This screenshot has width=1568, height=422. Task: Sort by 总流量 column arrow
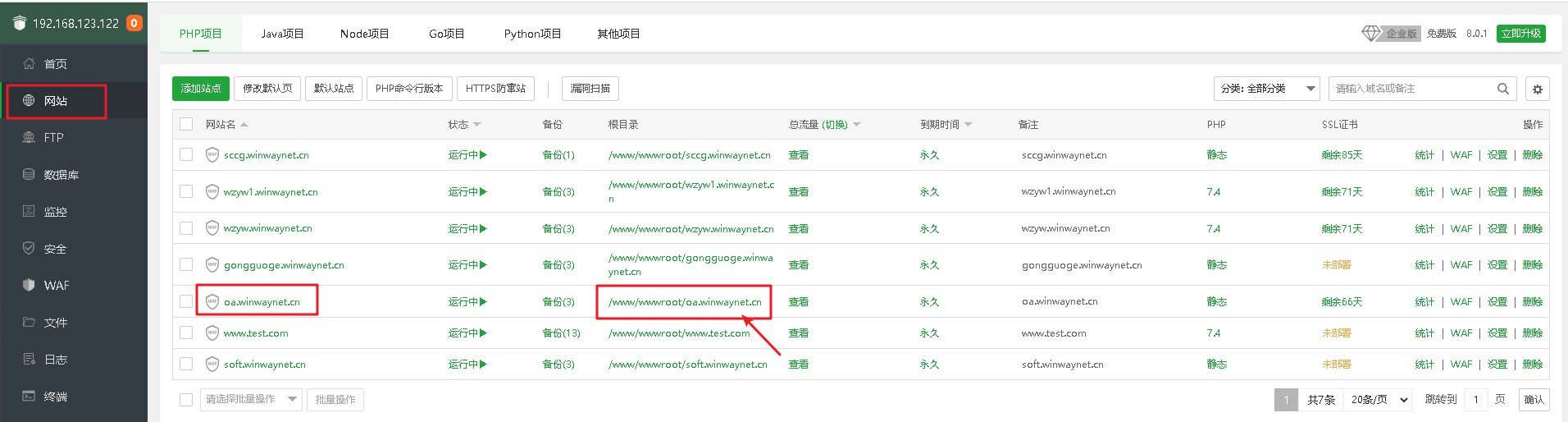857,125
